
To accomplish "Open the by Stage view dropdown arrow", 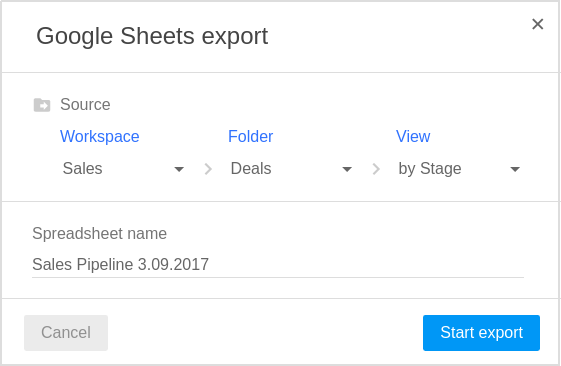I will coord(515,169).
